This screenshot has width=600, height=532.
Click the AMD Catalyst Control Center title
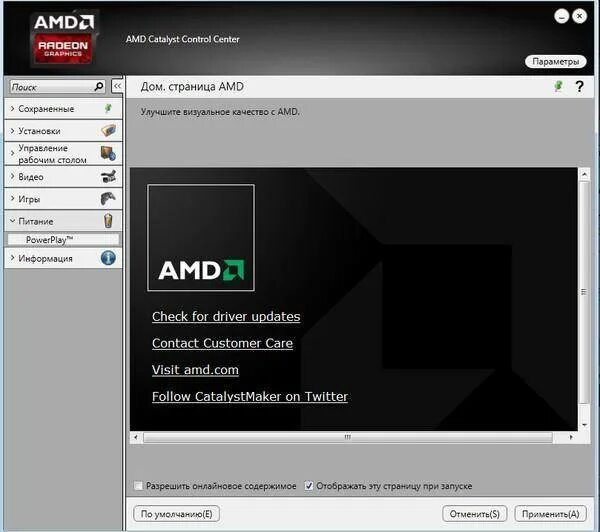coord(183,39)
